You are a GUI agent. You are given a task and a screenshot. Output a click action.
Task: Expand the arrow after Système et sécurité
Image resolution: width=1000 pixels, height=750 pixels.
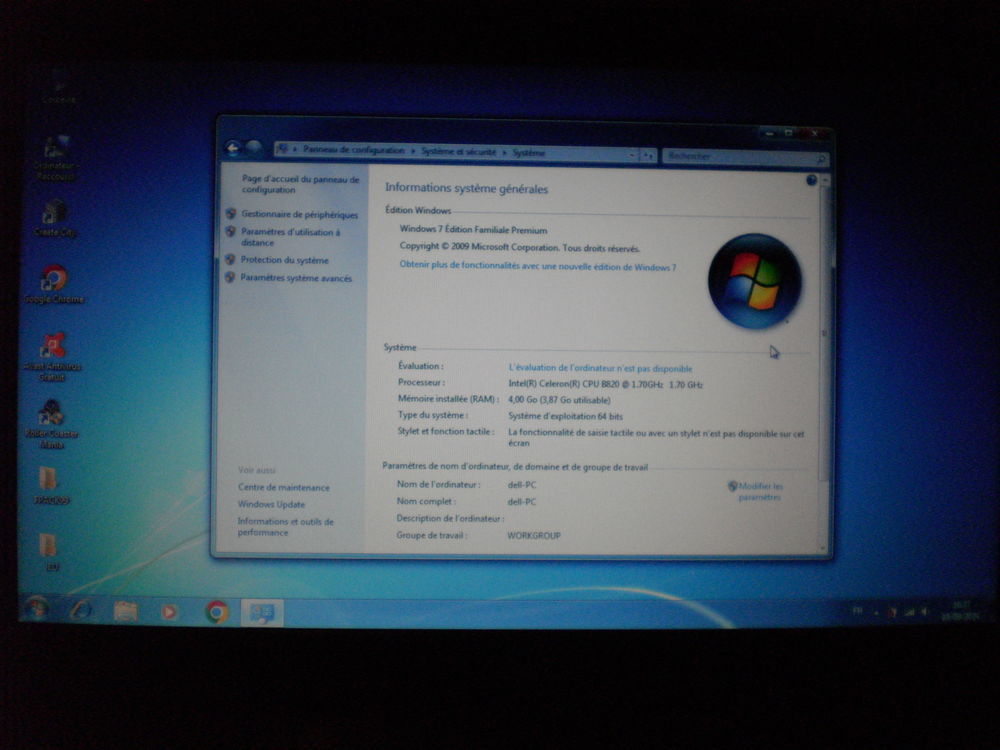pos(505,153)
